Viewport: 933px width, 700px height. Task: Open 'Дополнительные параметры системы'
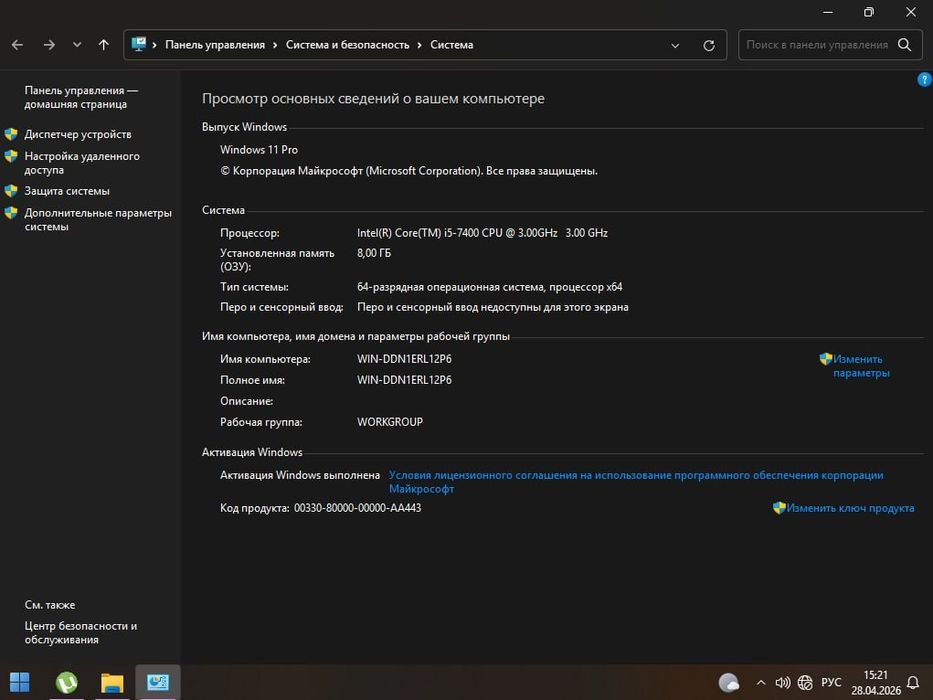[x=98, y=220]
